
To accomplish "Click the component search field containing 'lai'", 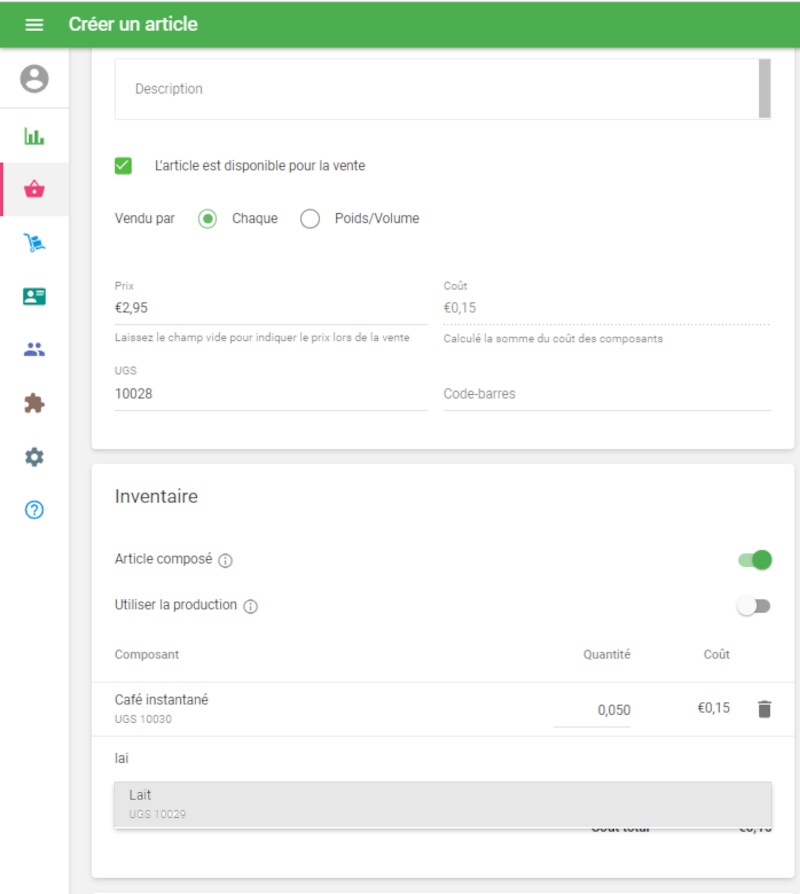I will [x=440, y=759].
